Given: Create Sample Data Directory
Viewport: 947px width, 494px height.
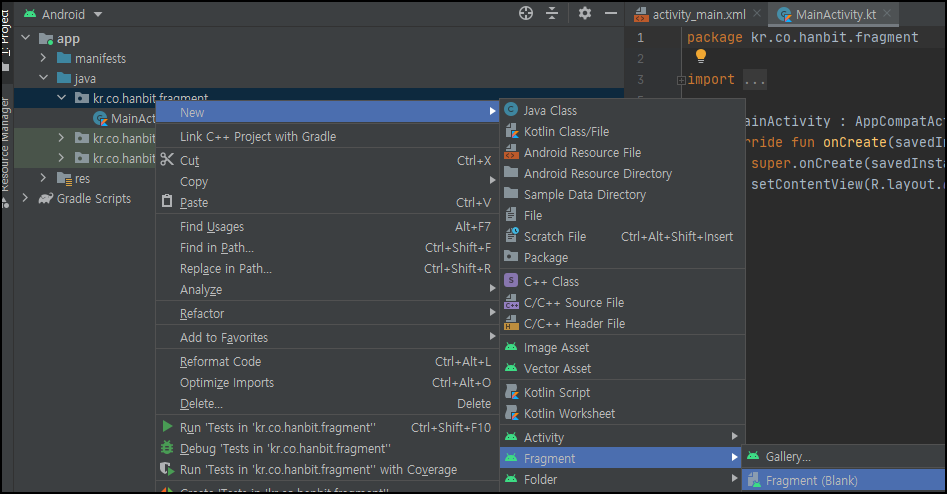Looking at the screenshot, I should pyautogui.click(x=622, y=194).
